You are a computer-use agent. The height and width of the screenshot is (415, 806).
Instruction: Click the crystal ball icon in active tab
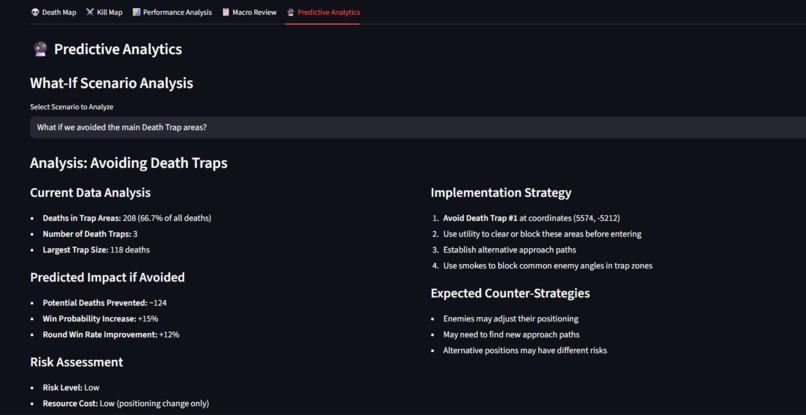click(291, 12)
